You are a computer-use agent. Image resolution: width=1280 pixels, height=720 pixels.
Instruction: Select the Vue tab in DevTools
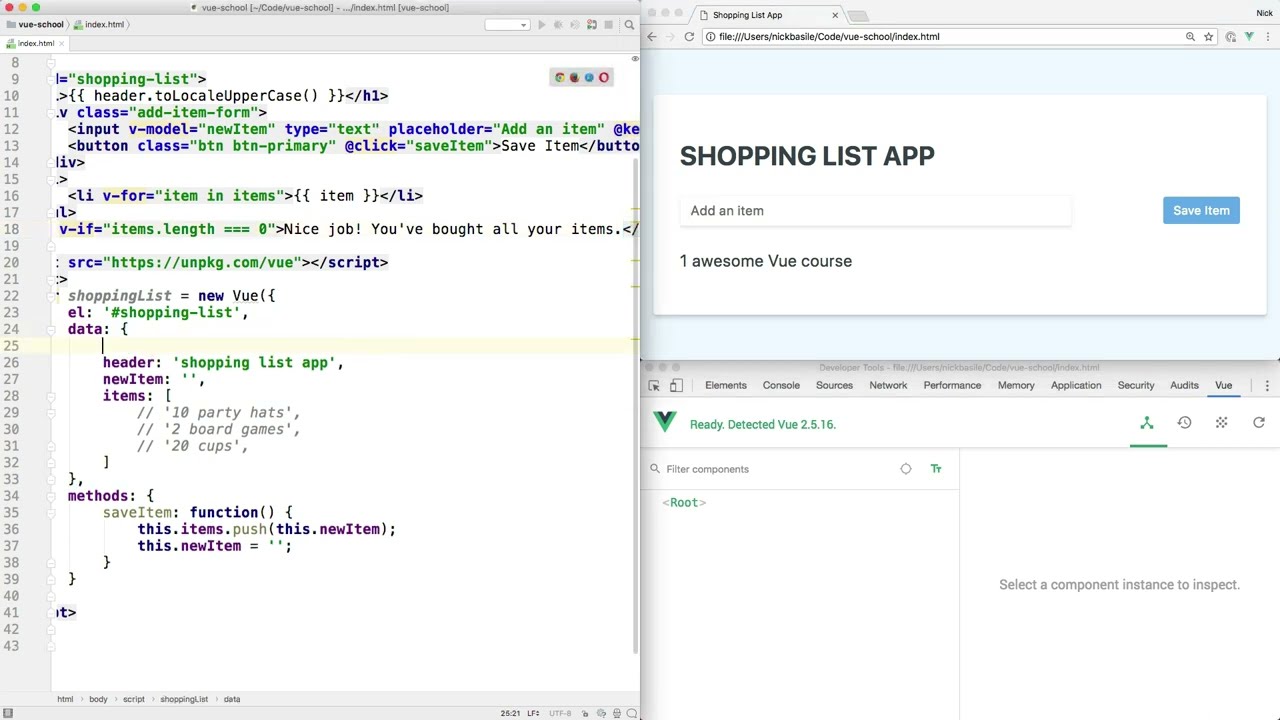[1223, 385]
